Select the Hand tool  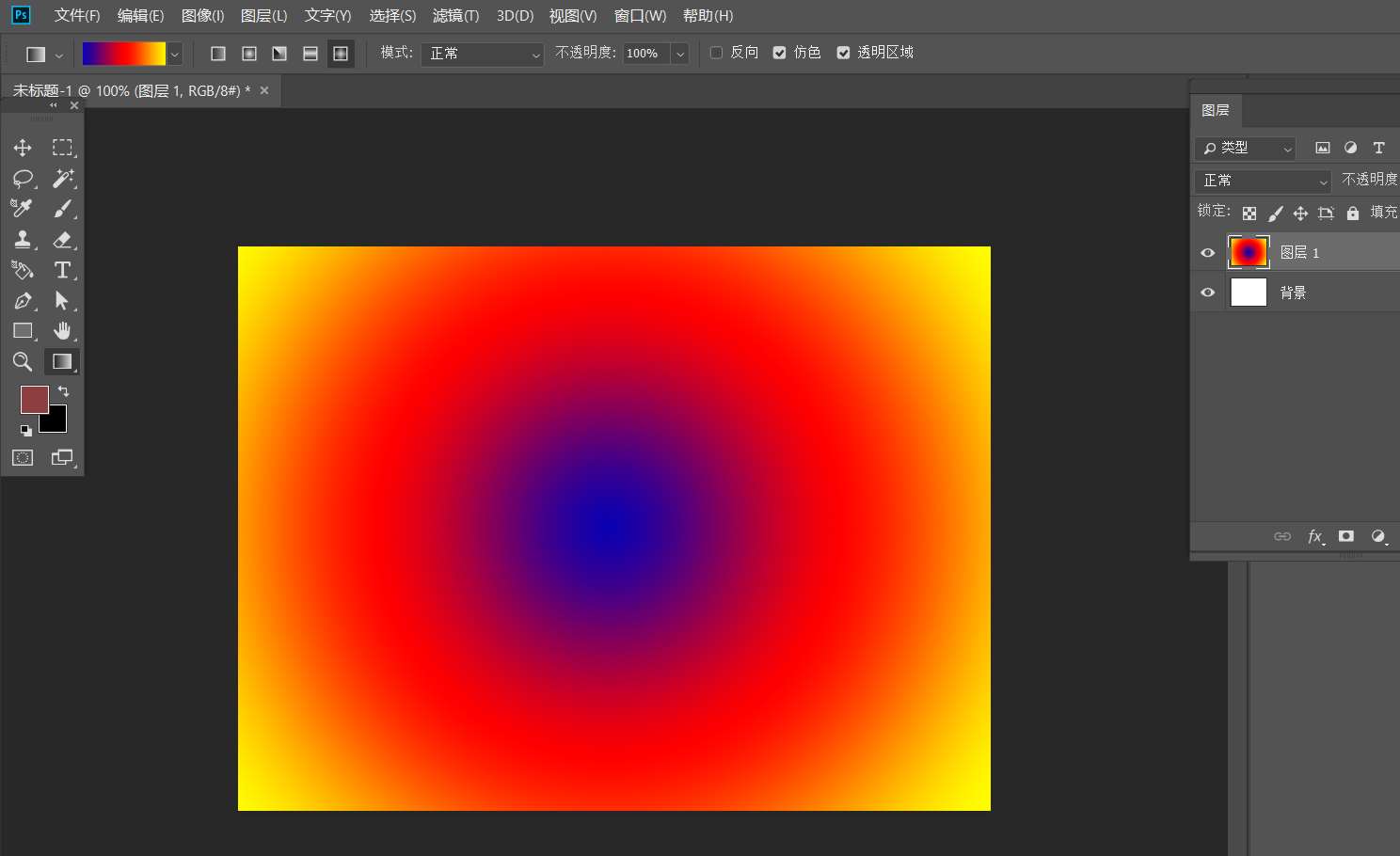pos(62,331)
